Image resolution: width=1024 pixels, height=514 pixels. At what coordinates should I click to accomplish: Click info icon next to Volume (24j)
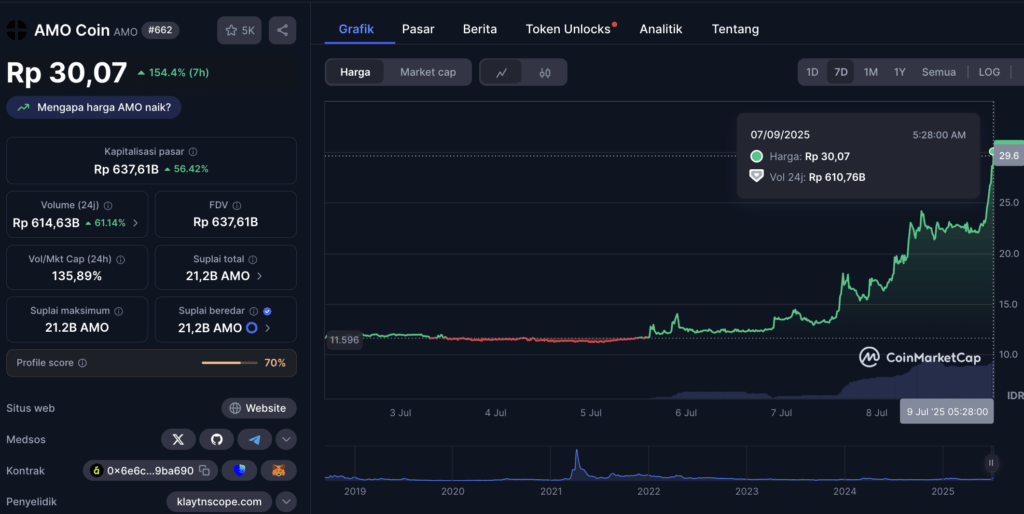108,205
